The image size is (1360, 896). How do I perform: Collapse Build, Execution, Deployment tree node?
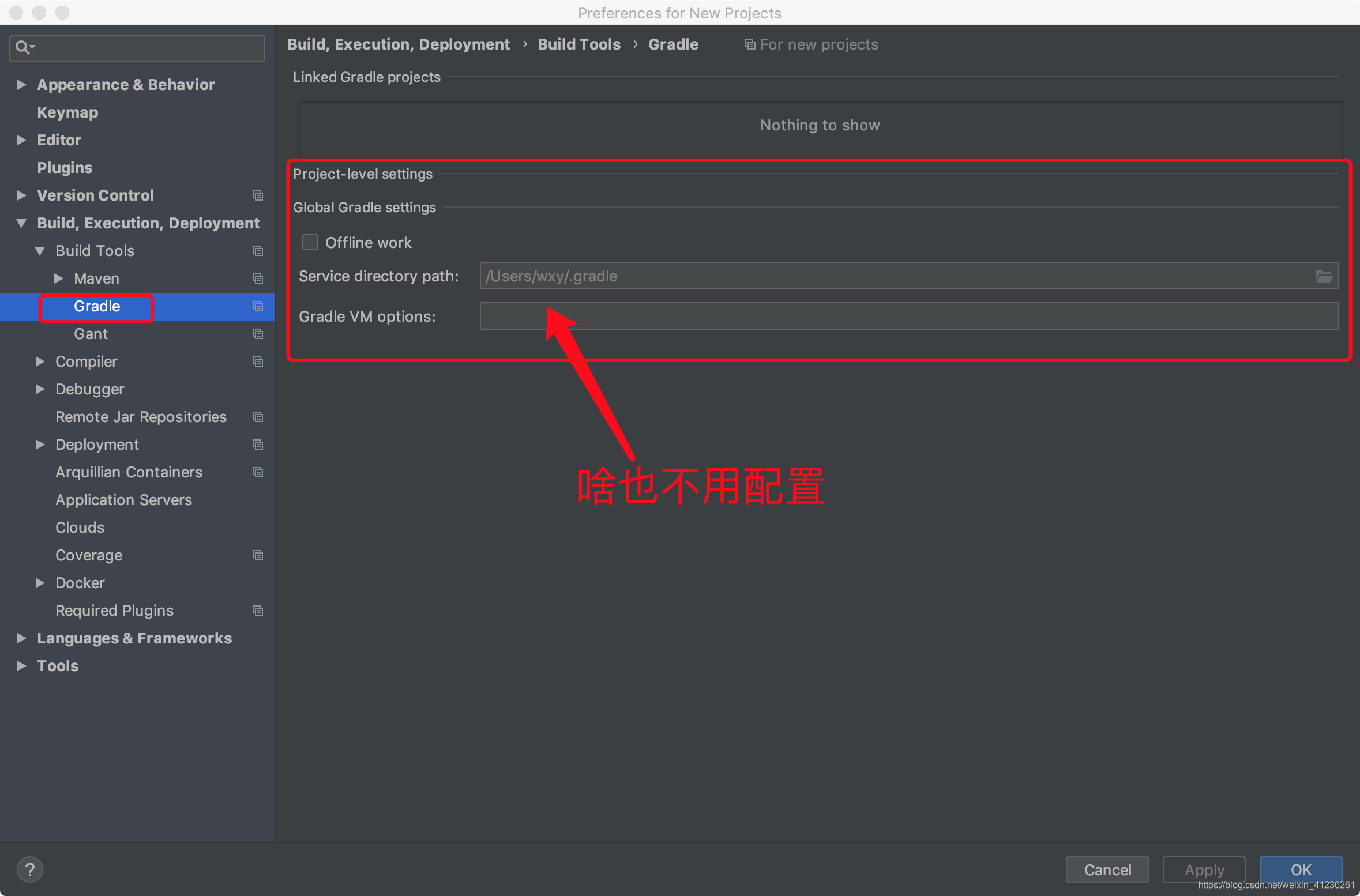click(21, 223)
